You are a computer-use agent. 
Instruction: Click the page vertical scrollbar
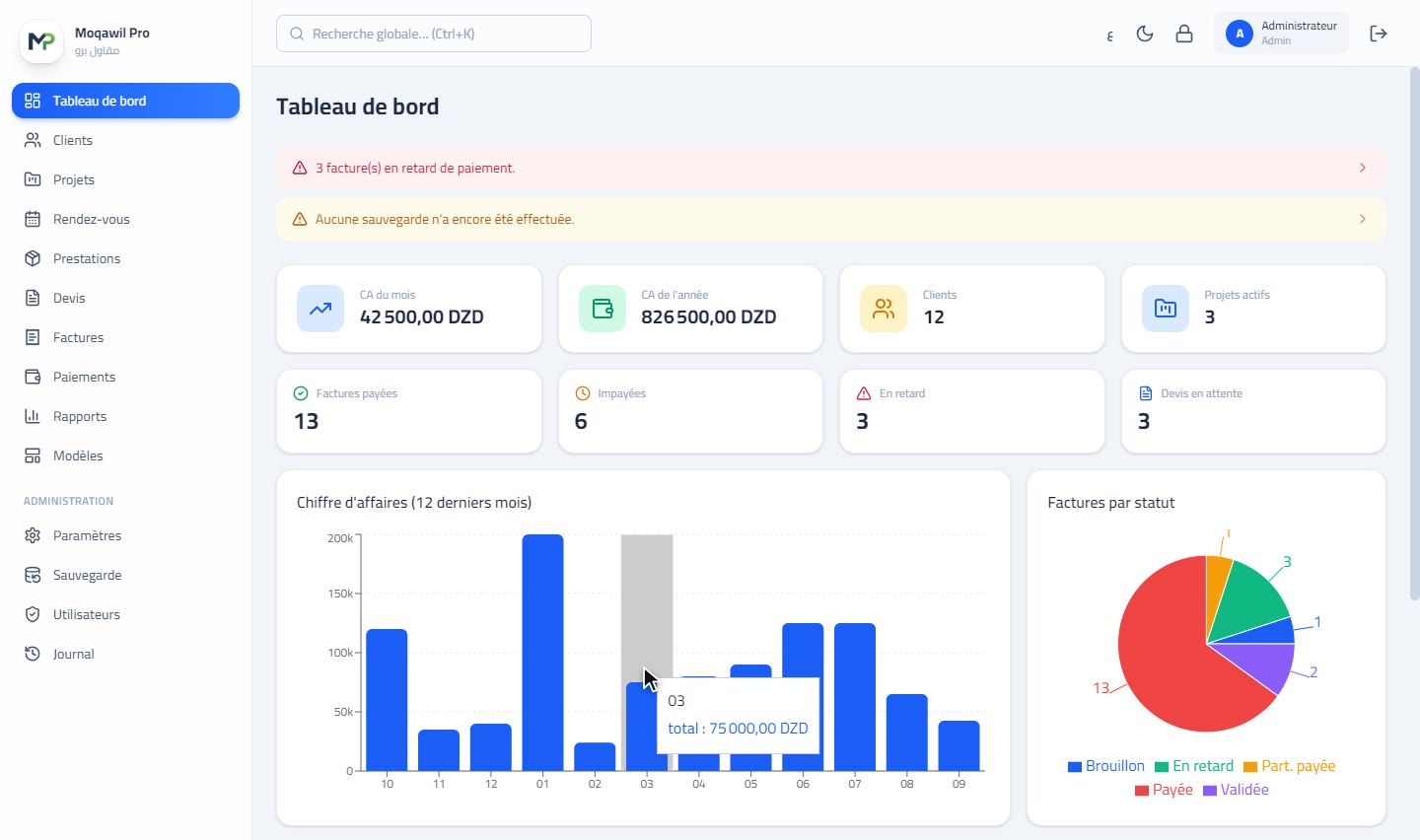click(x=1414, y=335)
